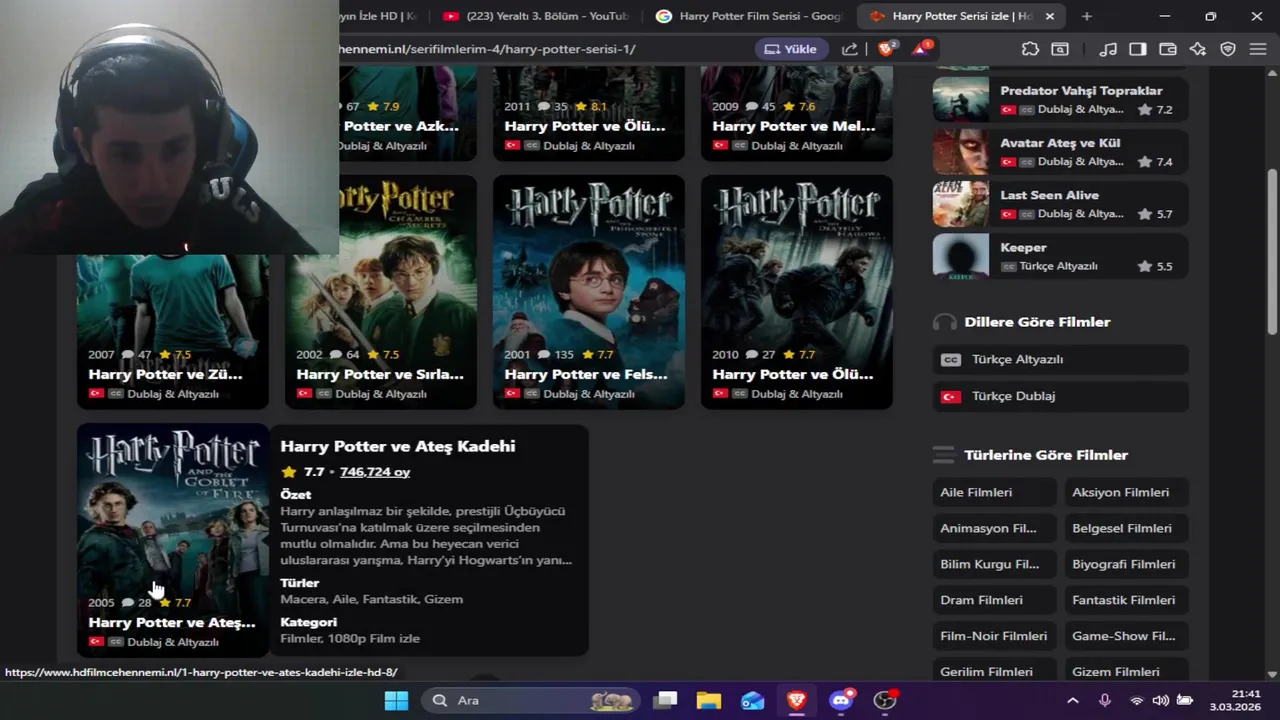Click the Avatar Ateş ve Kül thumbnail image
The width and height of the screenshot is (1280, 720).
(961, 151)
